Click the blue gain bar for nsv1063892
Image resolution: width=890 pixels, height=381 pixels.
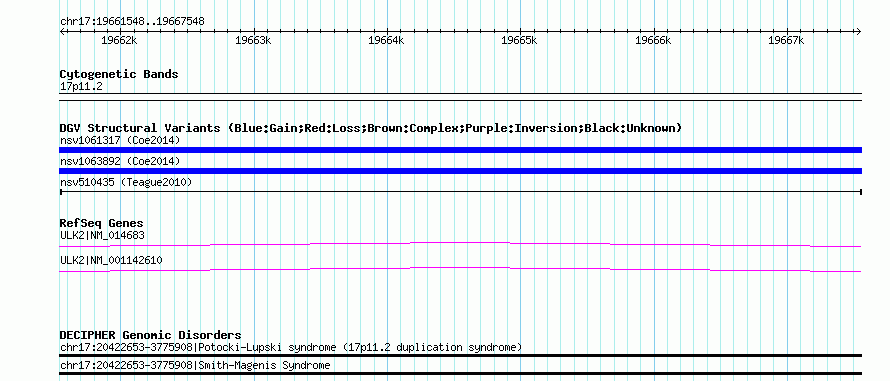(460, 171)
